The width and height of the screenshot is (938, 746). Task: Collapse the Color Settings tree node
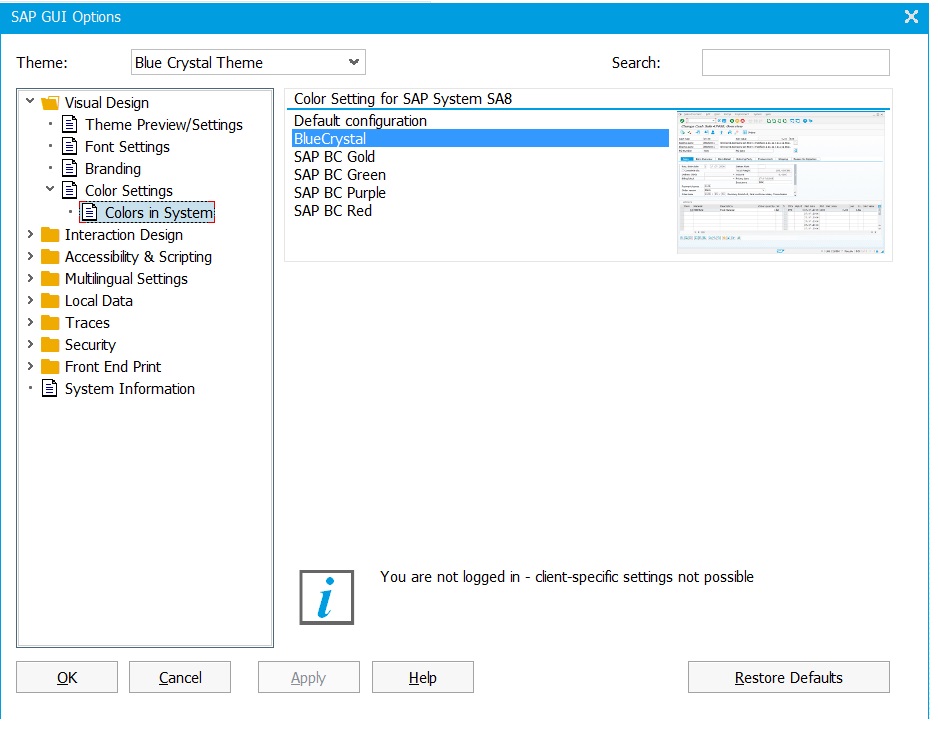point(50,190)
